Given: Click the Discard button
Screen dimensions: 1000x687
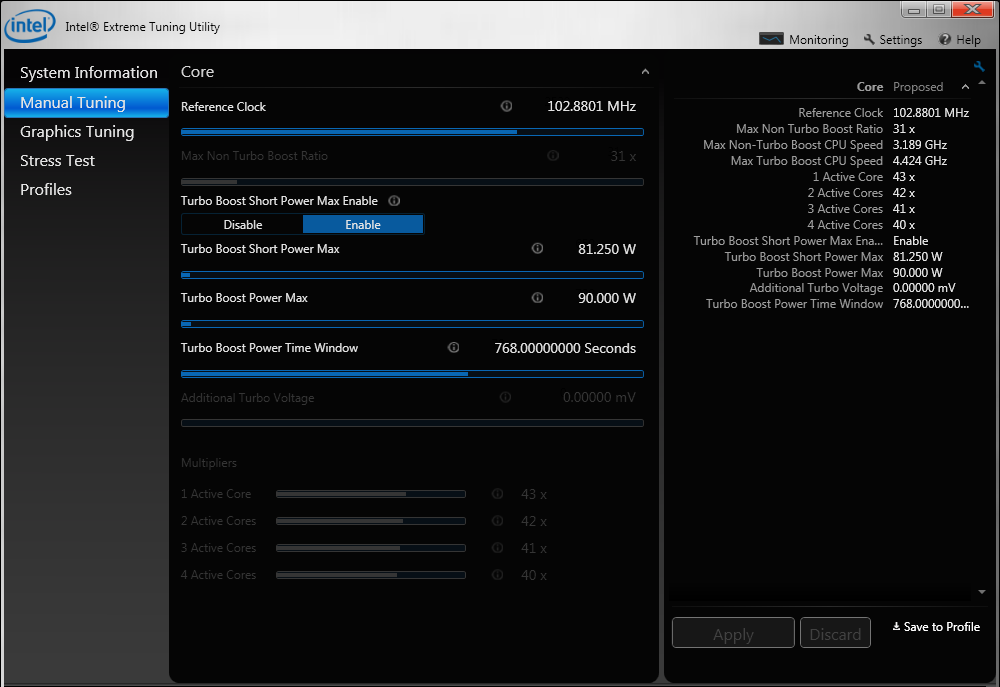Looking at the screenshot, I should [x=835, y=633].
